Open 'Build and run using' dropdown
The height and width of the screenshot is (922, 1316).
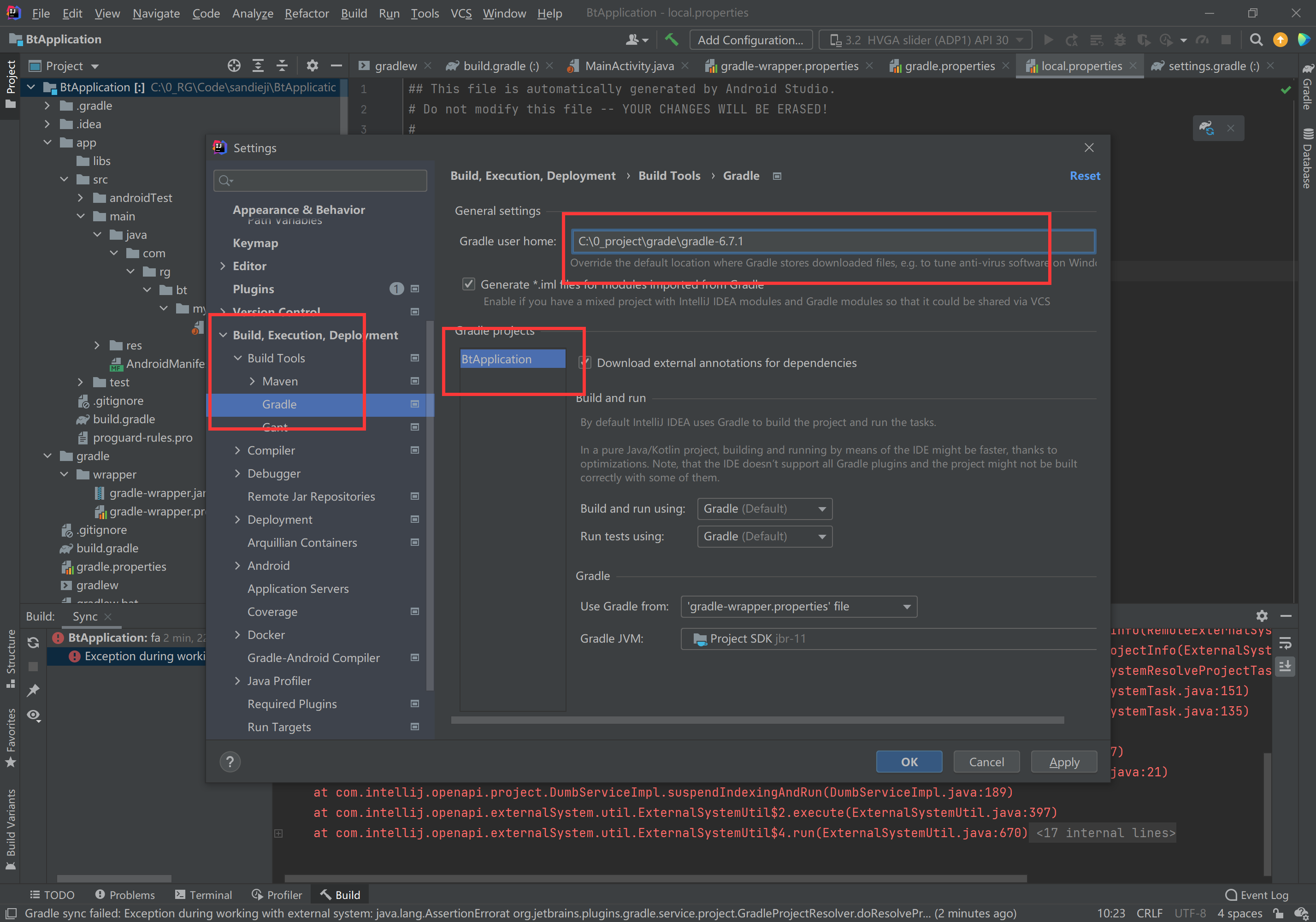[x=765, y=508]
